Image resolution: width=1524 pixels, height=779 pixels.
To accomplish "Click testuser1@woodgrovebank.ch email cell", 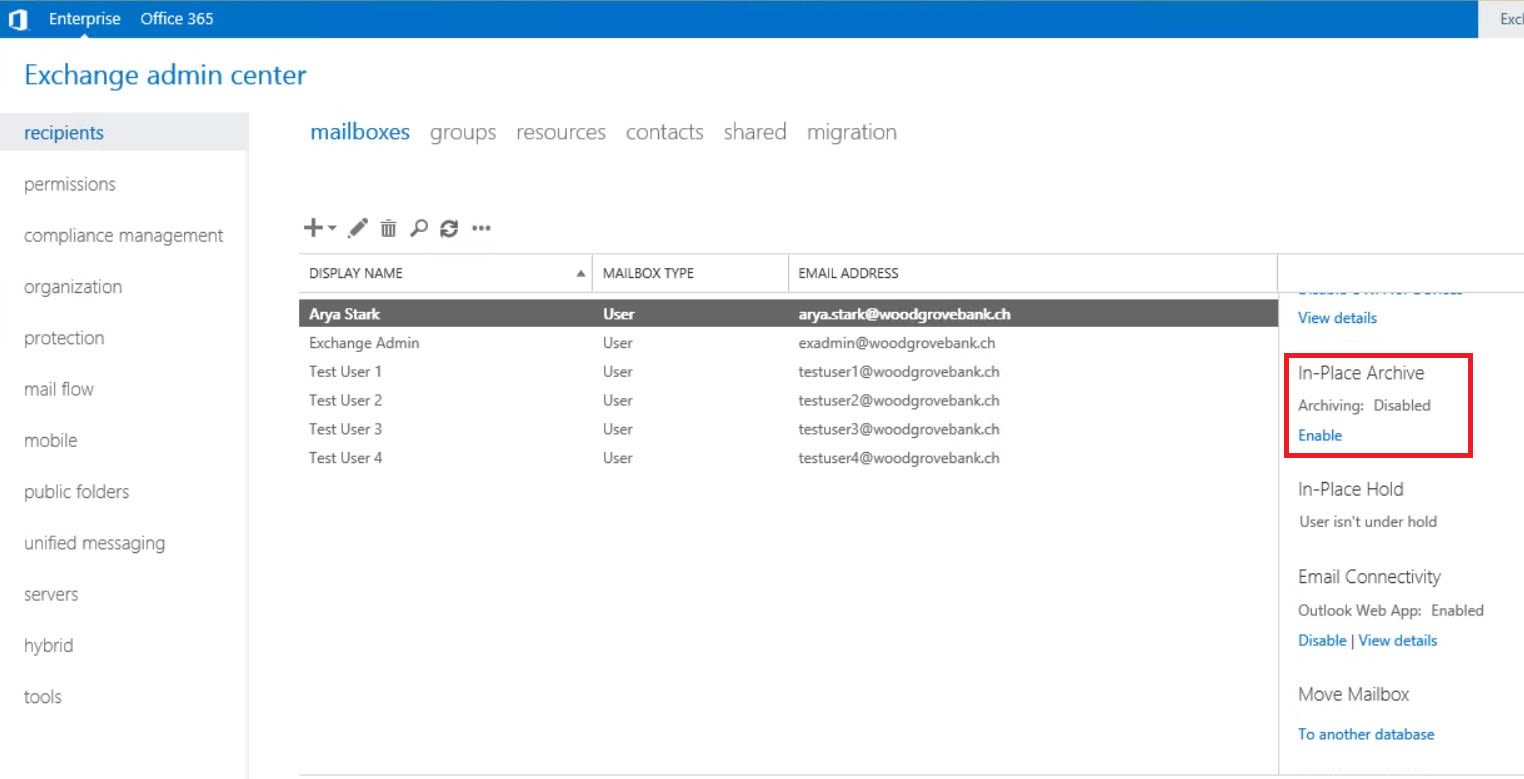I will (899, 372).
